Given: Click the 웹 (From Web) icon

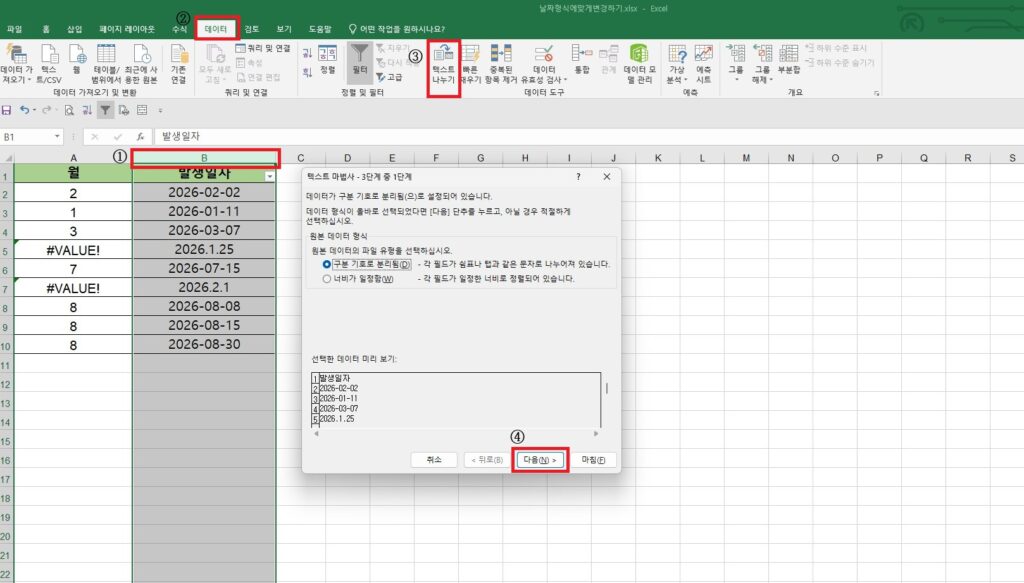Looking at the screenshot, I should [77, 59].
